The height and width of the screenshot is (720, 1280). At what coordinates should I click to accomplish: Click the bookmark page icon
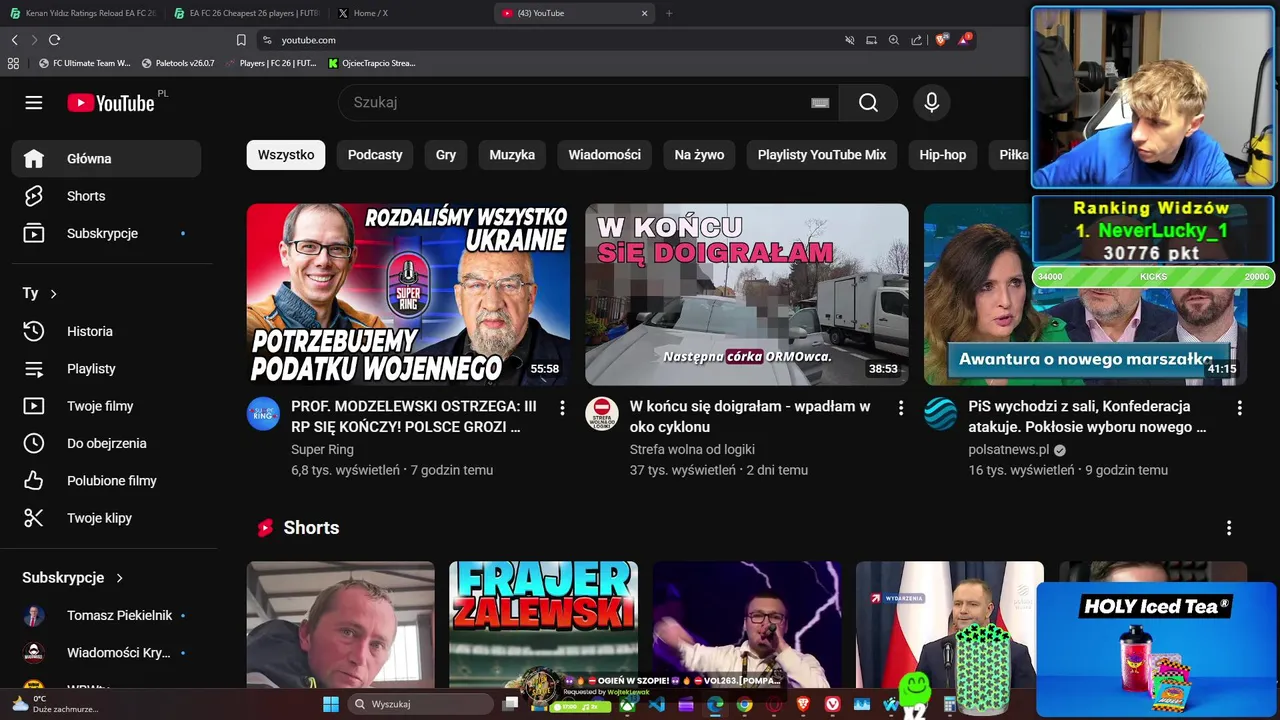[241, 40]
